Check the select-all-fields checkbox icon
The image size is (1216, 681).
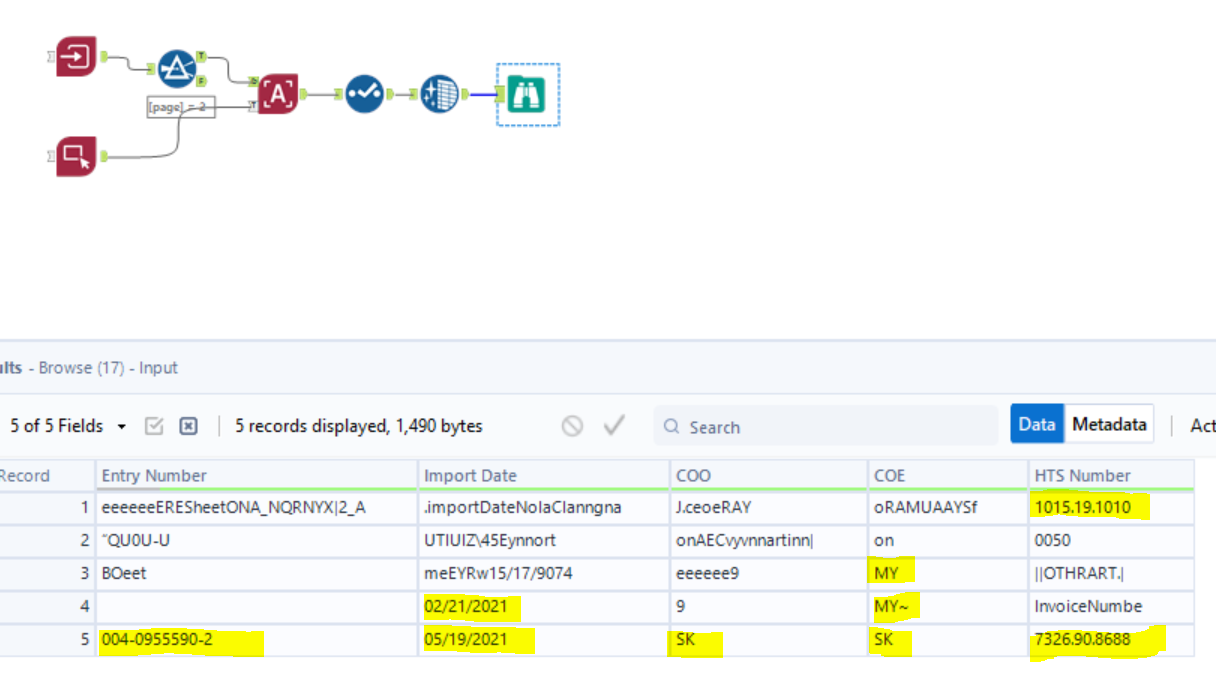[x=154, y=426]
